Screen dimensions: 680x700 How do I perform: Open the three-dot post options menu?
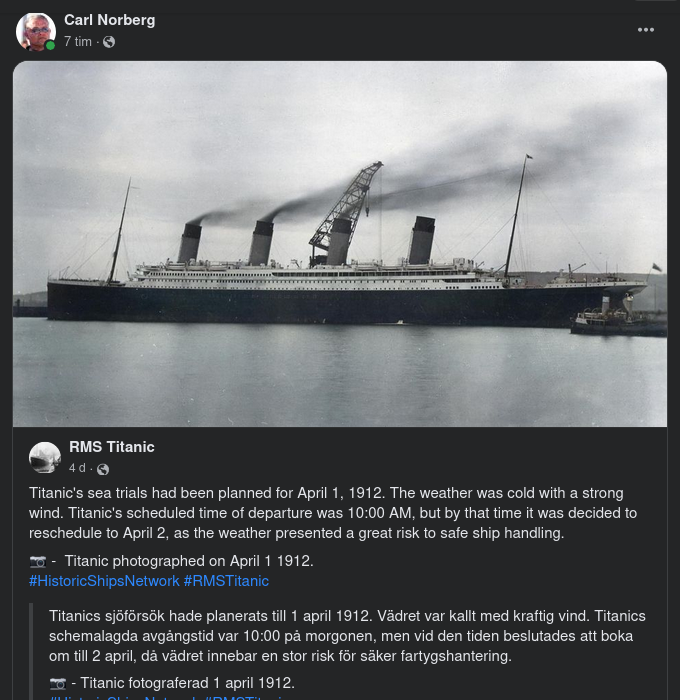click(646, 30)
